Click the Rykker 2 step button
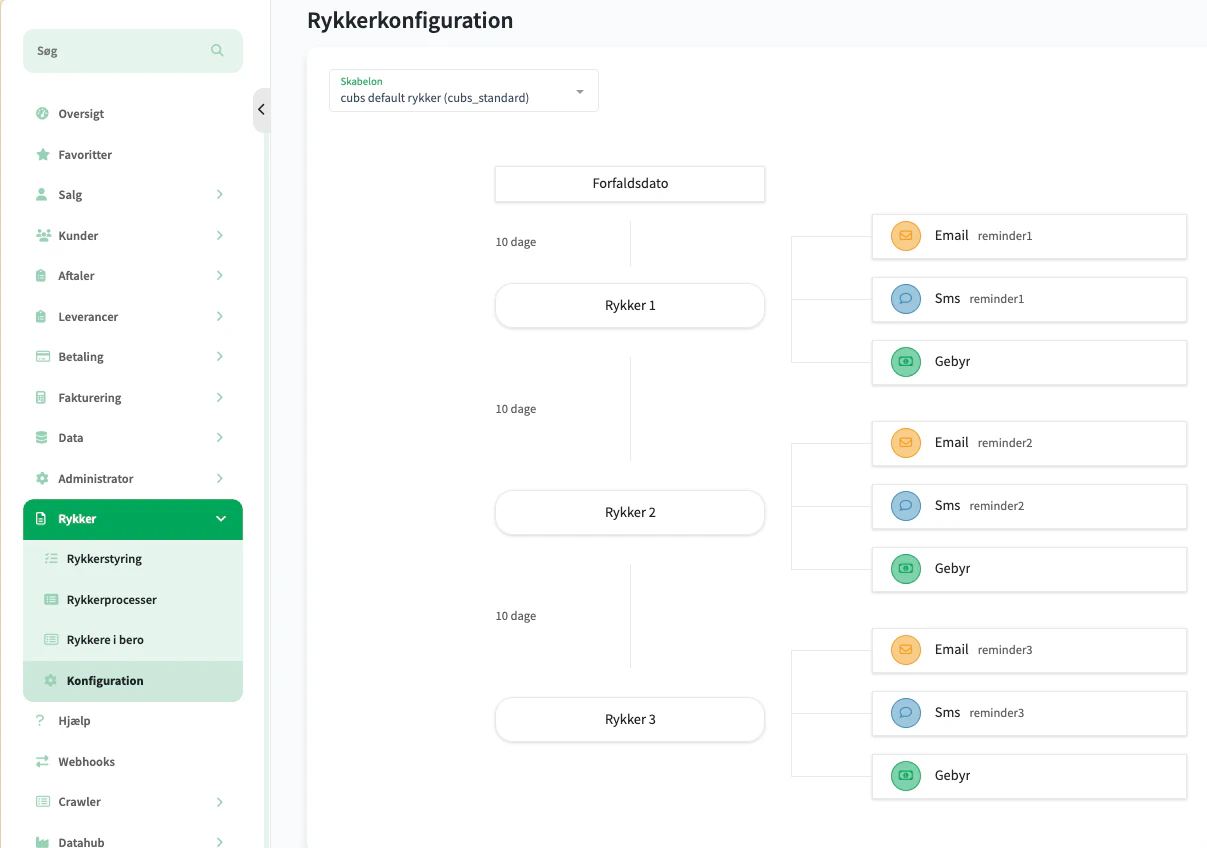Screen dimensions: 1207x848 (630, 513)
